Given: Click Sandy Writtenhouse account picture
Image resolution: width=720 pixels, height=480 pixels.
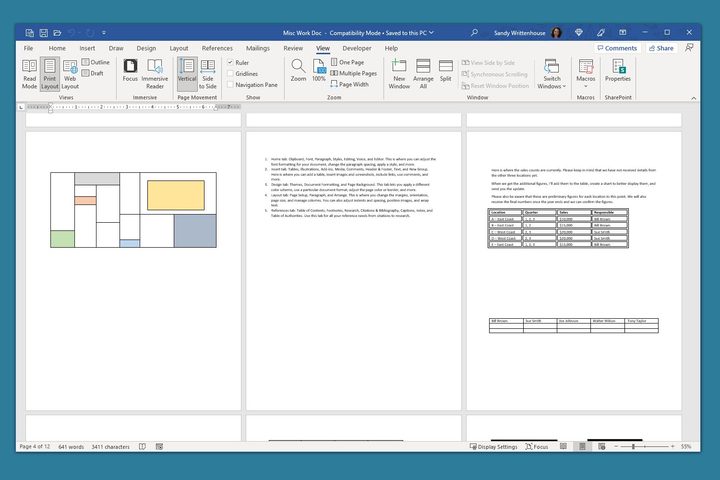Looking at the screenshot, I should point(557,33).
